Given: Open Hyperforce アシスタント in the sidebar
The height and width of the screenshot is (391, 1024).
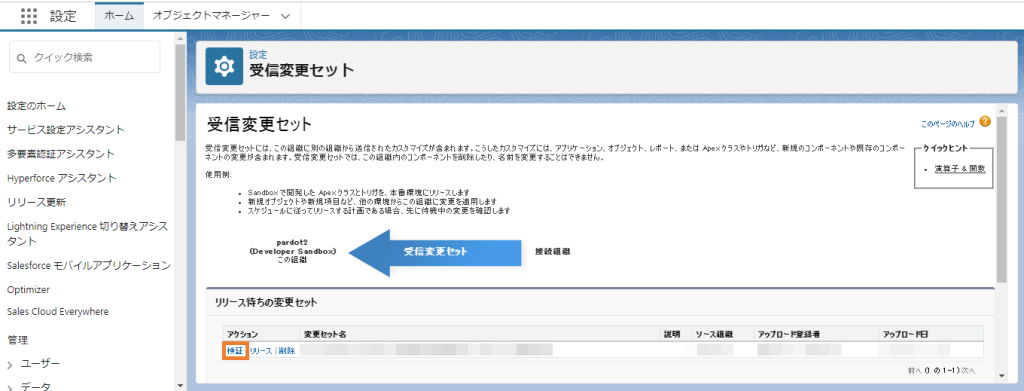Looking at the screenshot, I should (x=61, y=178).
